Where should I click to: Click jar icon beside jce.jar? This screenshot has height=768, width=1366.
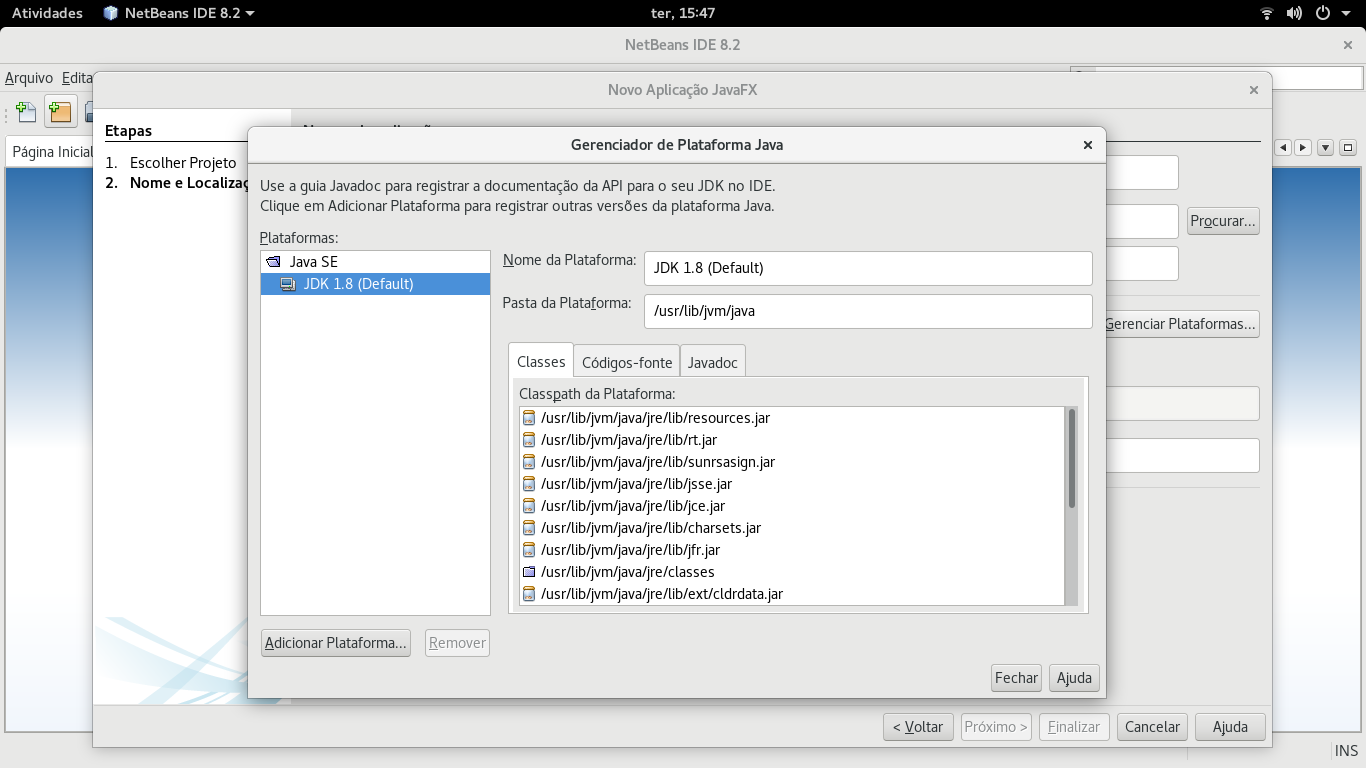click(529, 506)
